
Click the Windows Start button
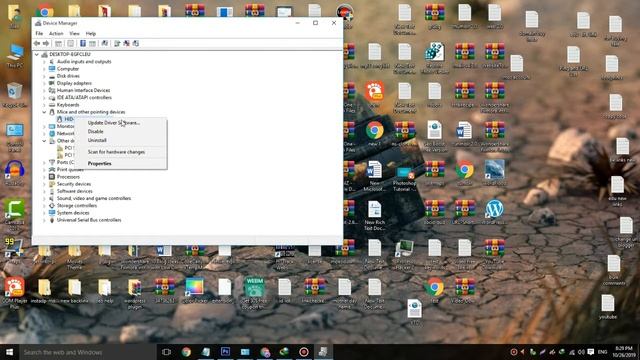(9, 352)
